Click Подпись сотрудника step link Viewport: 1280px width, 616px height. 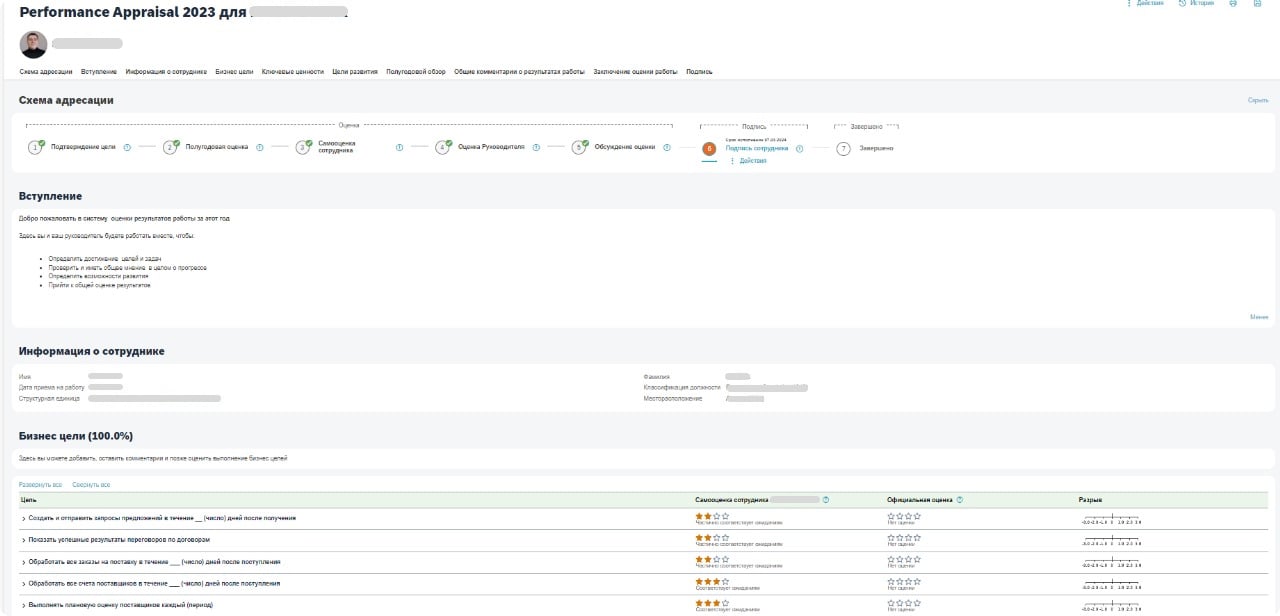[x=756, y=148]
